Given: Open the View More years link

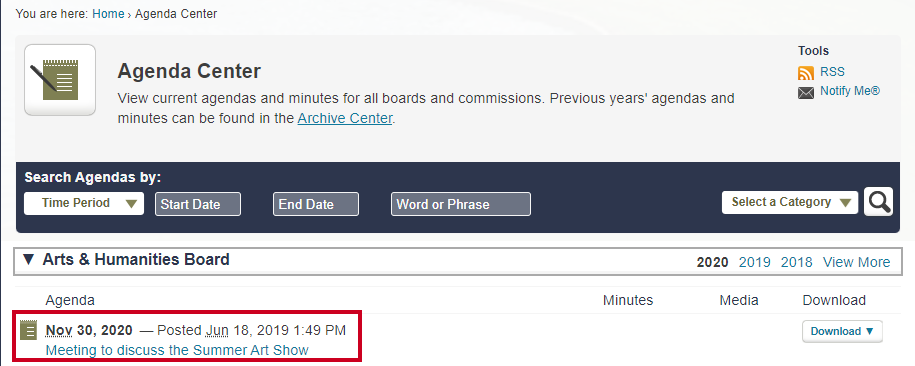Looking at the screenshot, I should click(857, 262).
